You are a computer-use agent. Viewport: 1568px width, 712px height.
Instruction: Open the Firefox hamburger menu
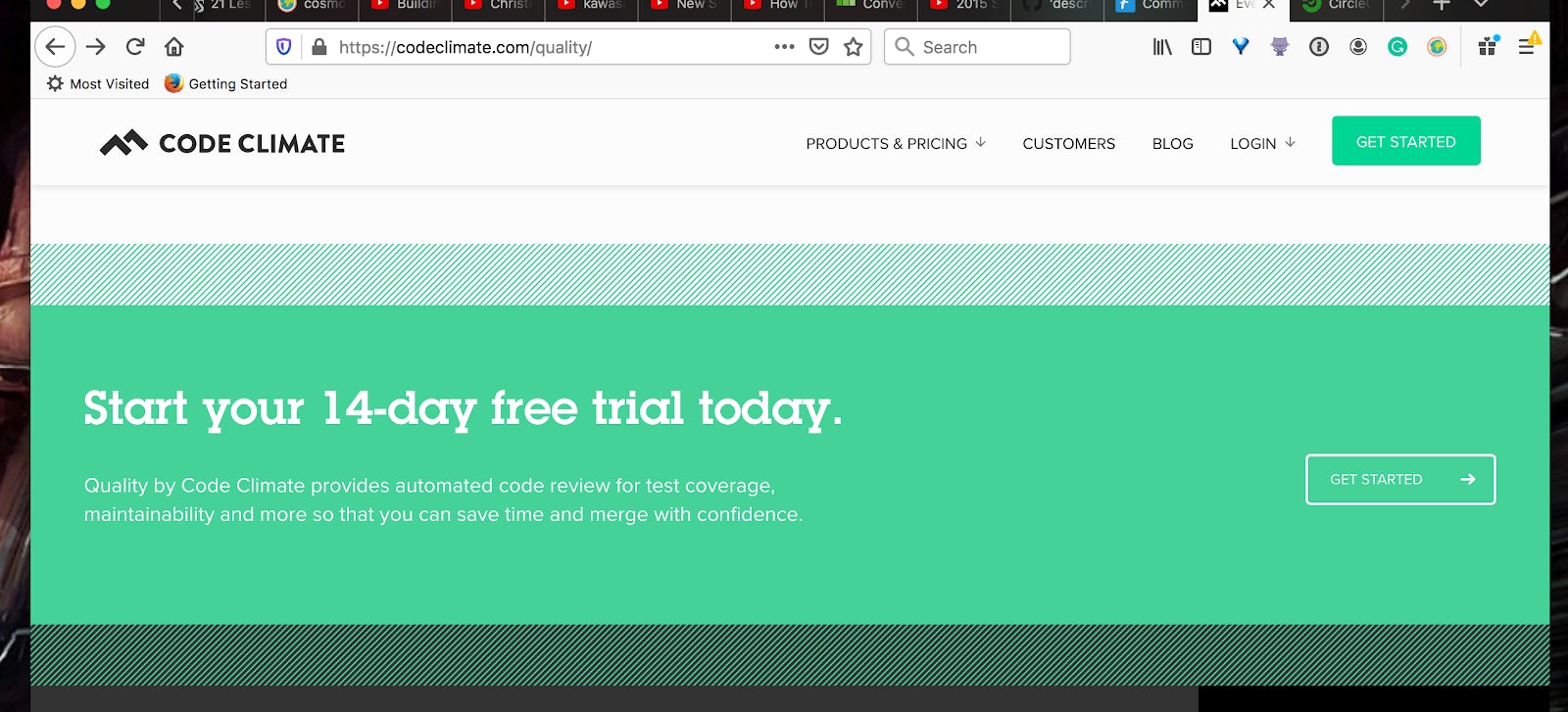[x=1526, y=47]
